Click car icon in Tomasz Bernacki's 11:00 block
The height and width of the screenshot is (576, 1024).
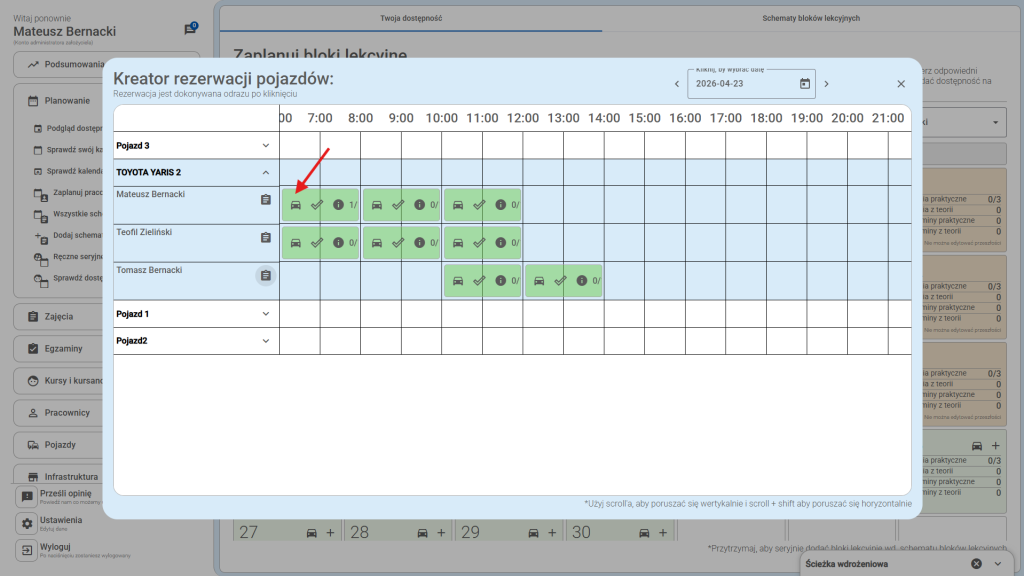point(457,281)
